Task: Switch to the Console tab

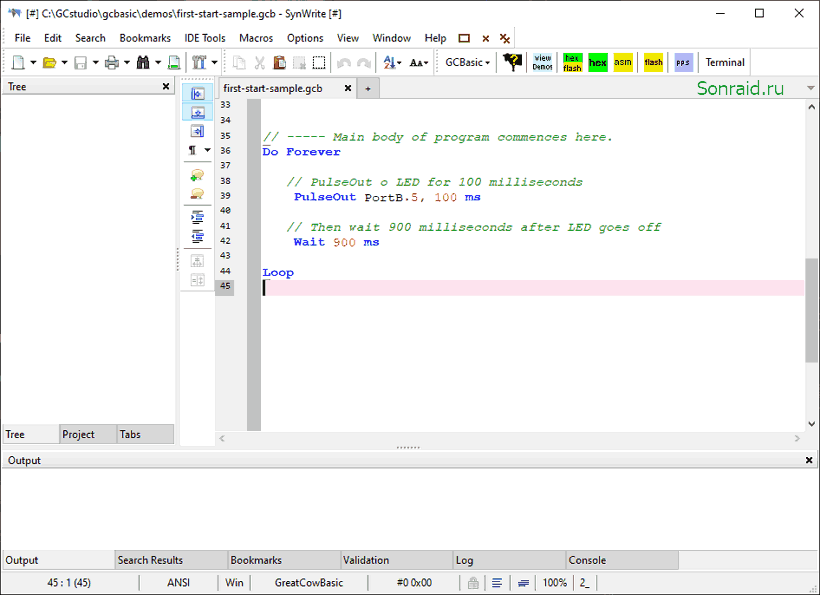Action: (622, 560)
